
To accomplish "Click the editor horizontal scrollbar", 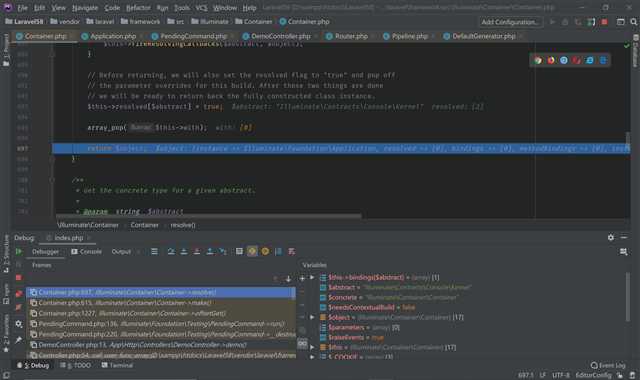I will point(209,216).
